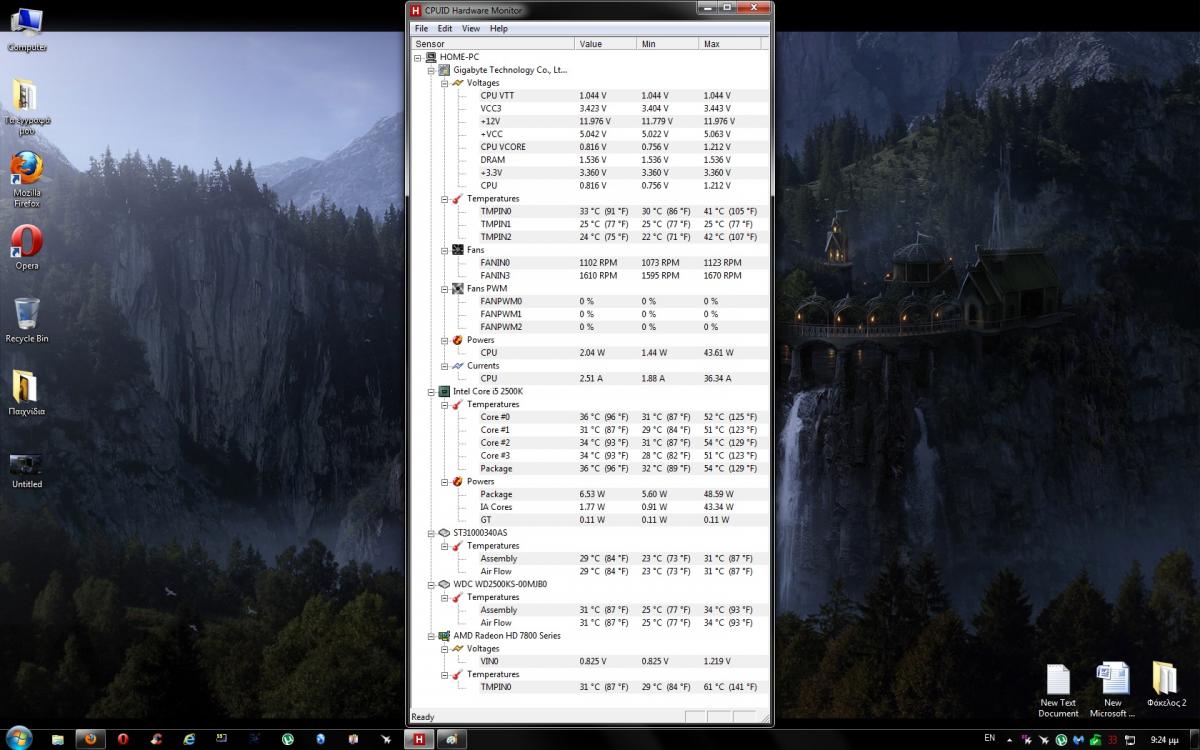Select the Untitled desktop icon
Viewport: 1200px width, 750px height.
coord(27,470)
